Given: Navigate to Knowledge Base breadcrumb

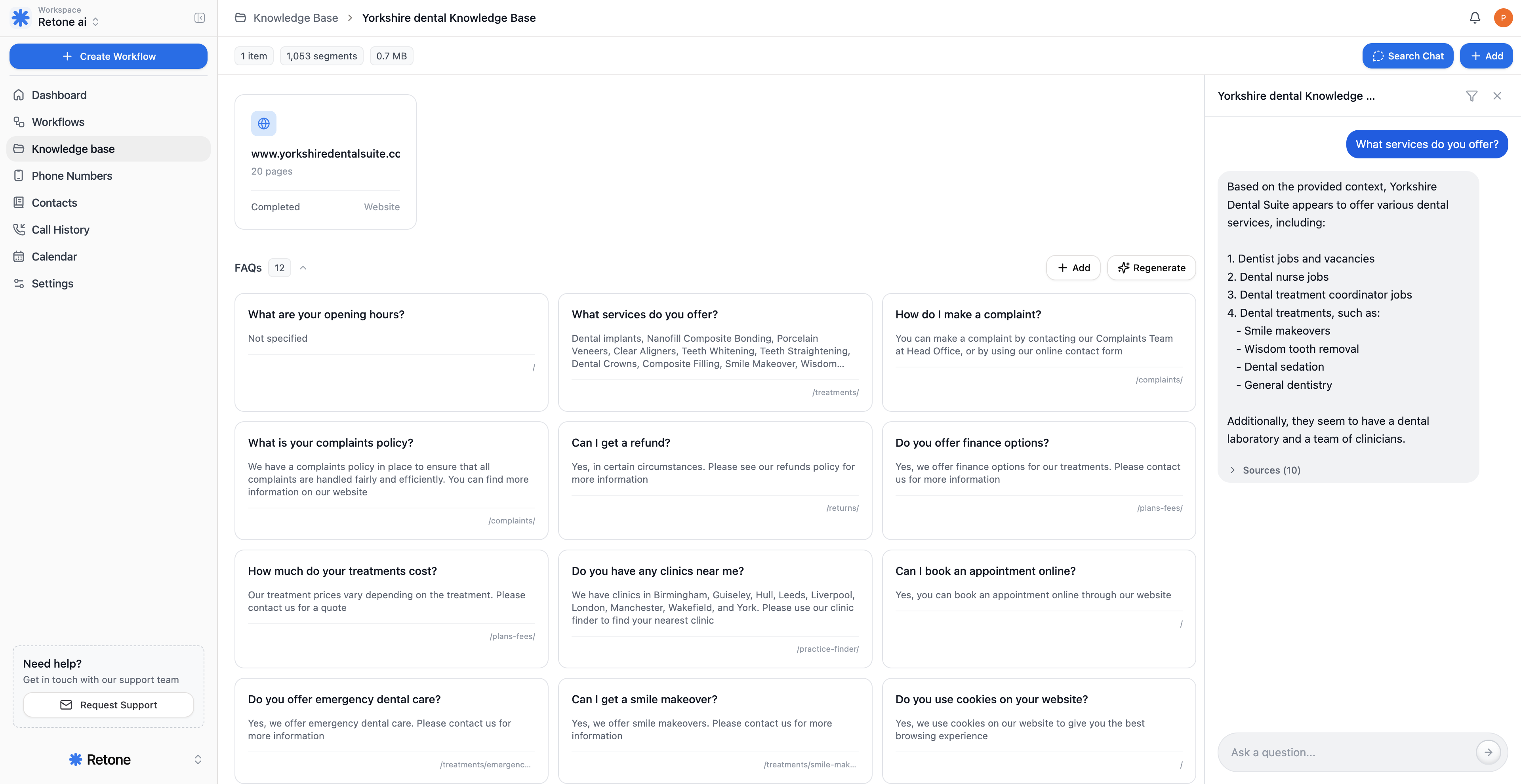Looking at the screenshot, I should 295,18.
